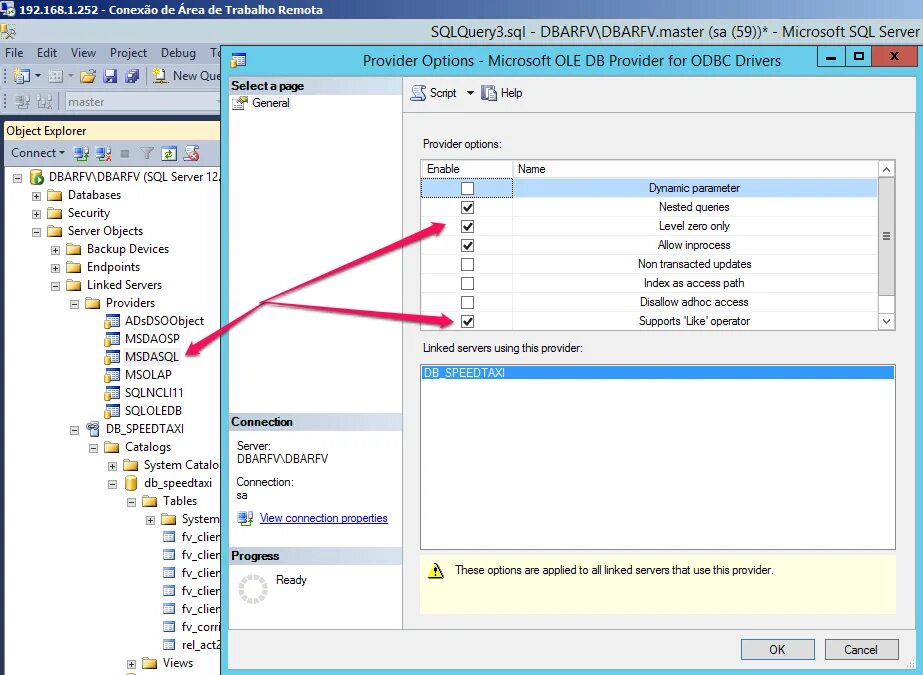The width and height of the screenshot is (923, 675).
Task: Open Help in Provider Options dialog
Action: pyautogui.click(x=502, y=93)
